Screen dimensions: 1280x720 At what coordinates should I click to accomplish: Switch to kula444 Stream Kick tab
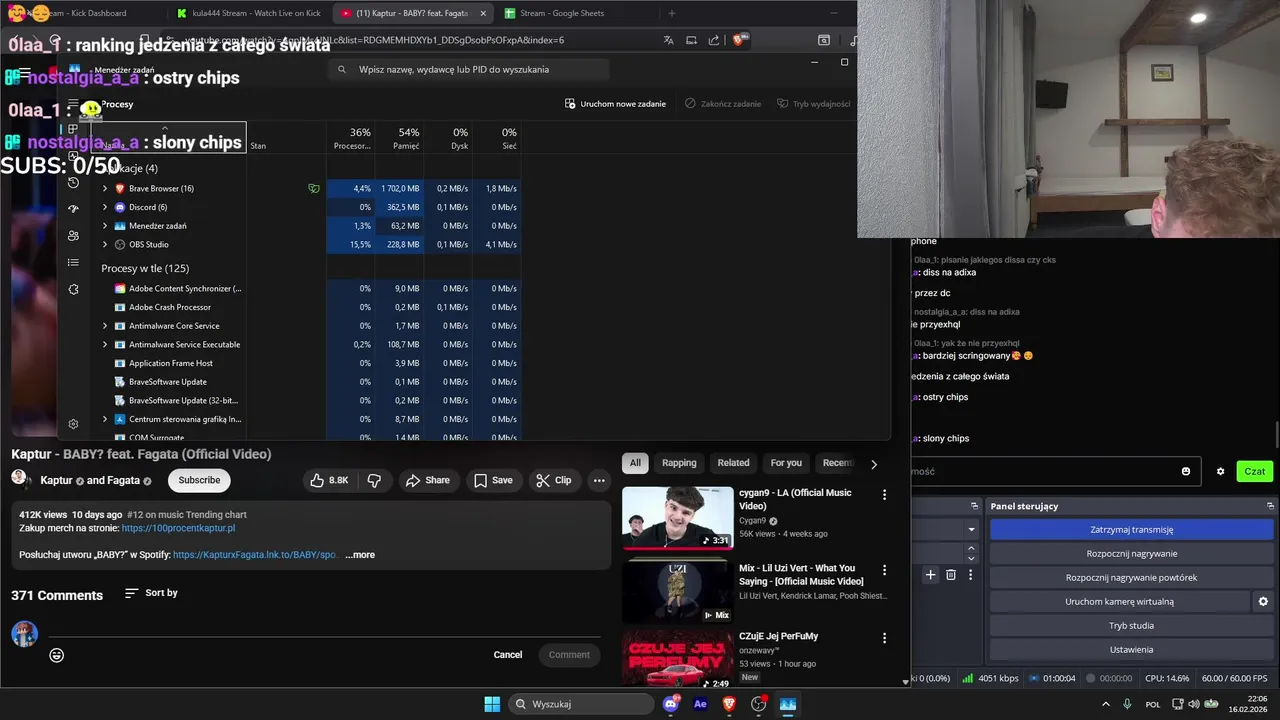[x=248, y=13]
